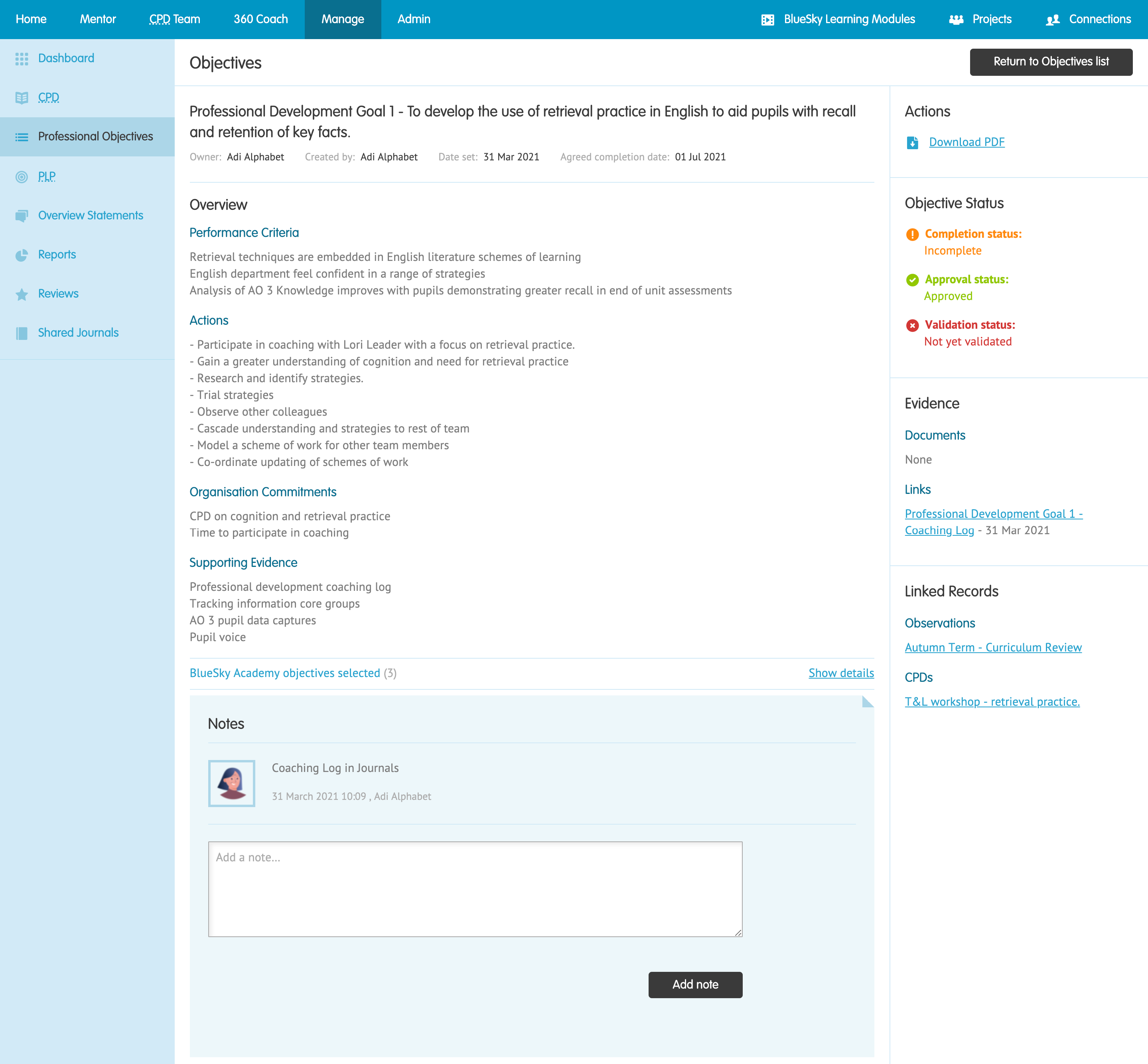Click the Download PDF link

coord(967,142)
